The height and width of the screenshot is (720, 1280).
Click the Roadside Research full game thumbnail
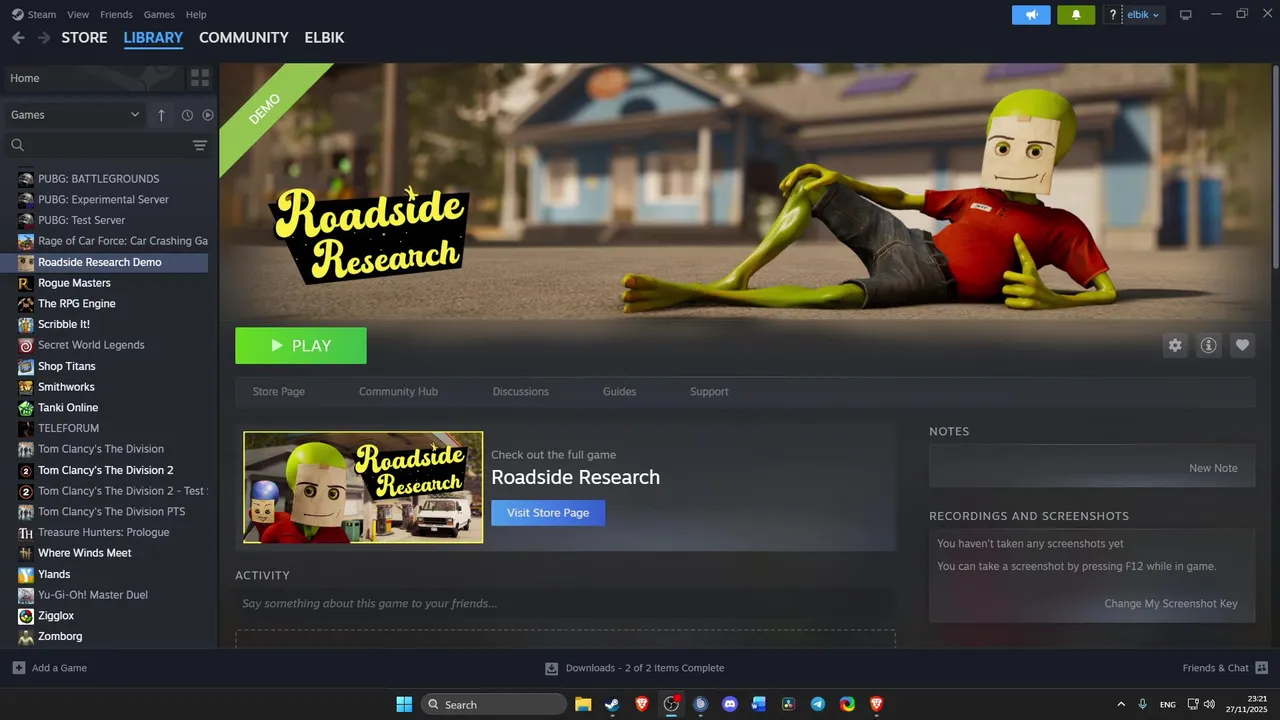click(x=363, y=487)
